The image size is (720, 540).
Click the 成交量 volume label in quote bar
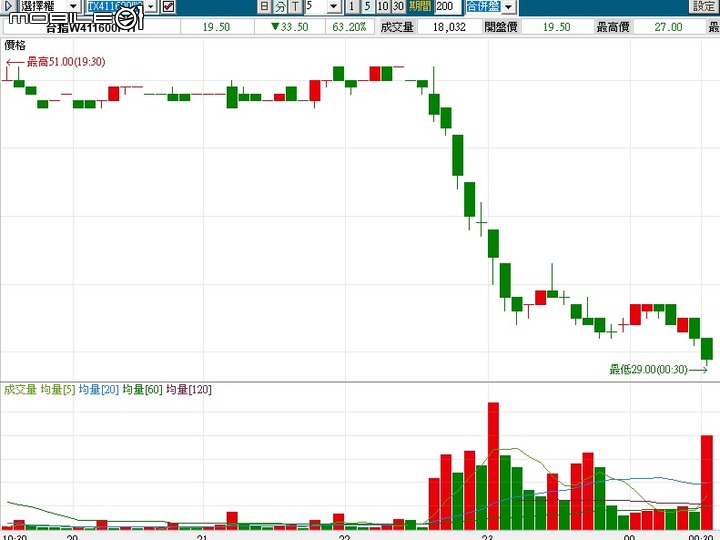(397, 27)
